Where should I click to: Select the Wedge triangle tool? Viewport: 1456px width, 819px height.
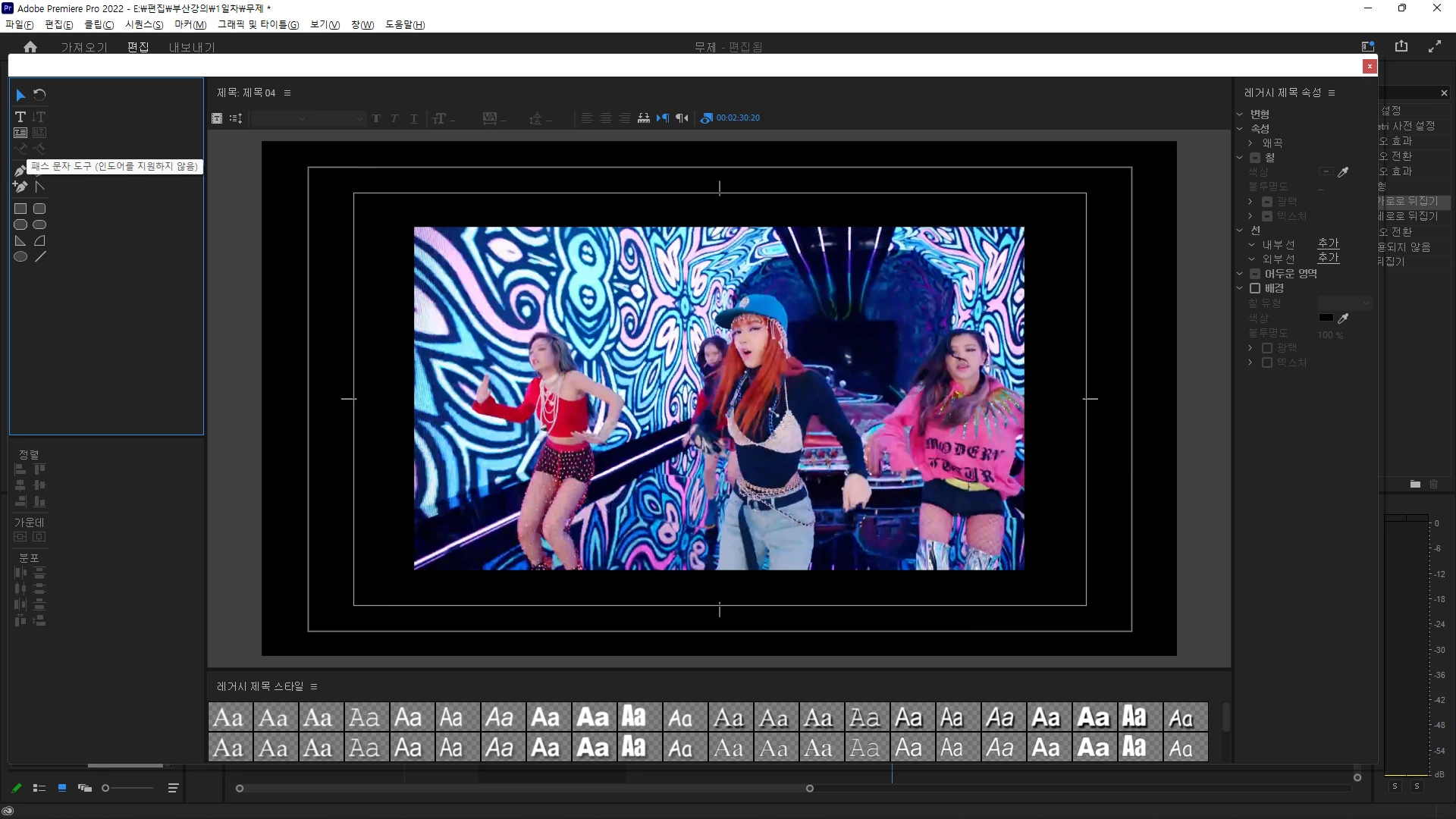click(20, 241)
